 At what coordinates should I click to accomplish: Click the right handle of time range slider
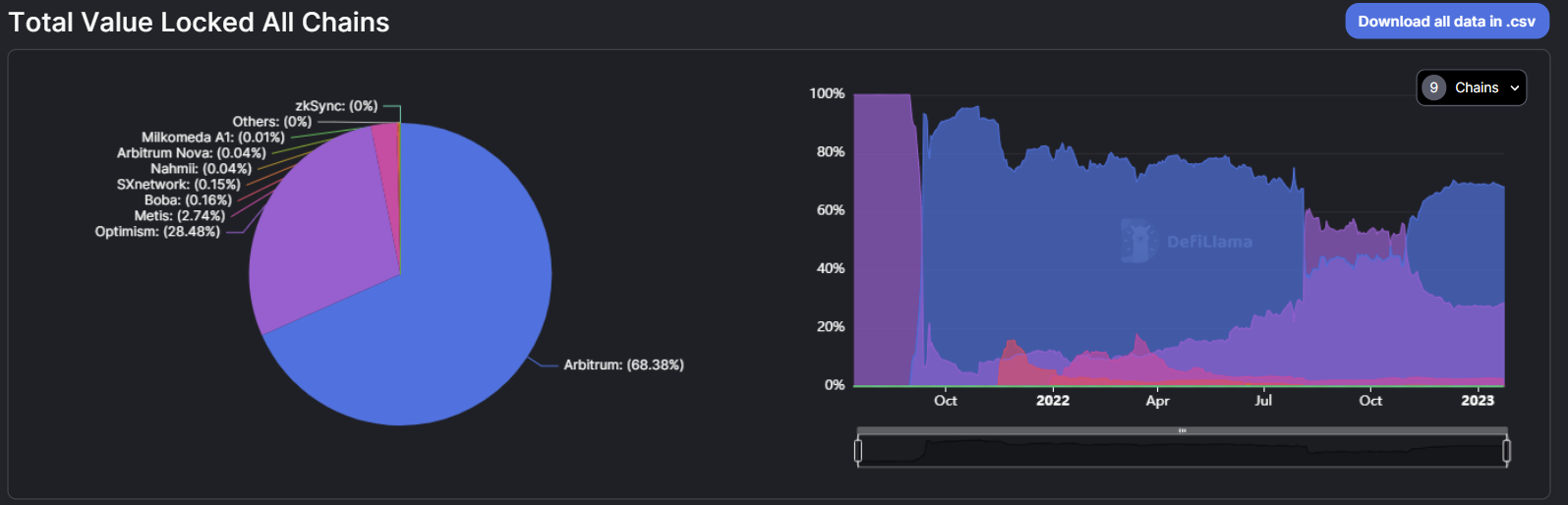click(x=1506, y=451)
